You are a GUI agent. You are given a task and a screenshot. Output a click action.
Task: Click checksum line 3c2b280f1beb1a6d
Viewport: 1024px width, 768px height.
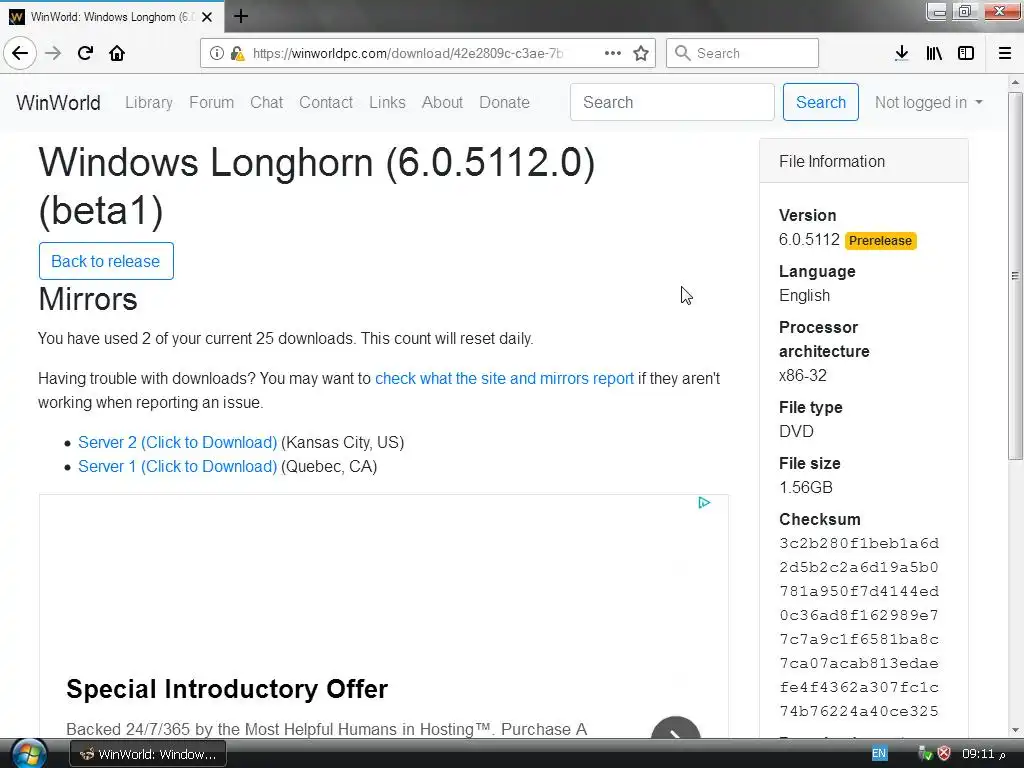click(x=859, y=543)
